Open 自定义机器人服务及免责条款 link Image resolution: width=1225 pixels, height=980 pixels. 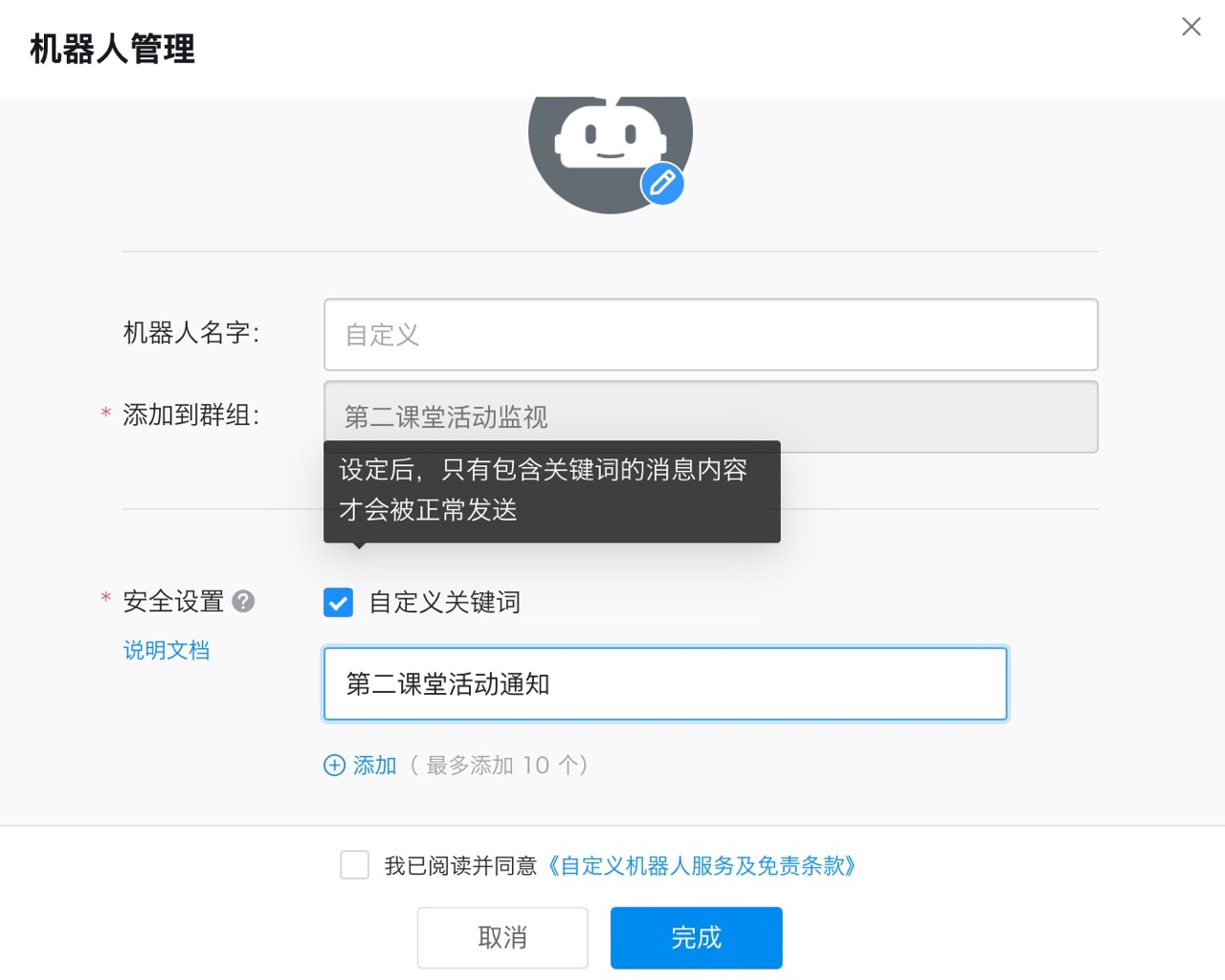click(701, 866)
